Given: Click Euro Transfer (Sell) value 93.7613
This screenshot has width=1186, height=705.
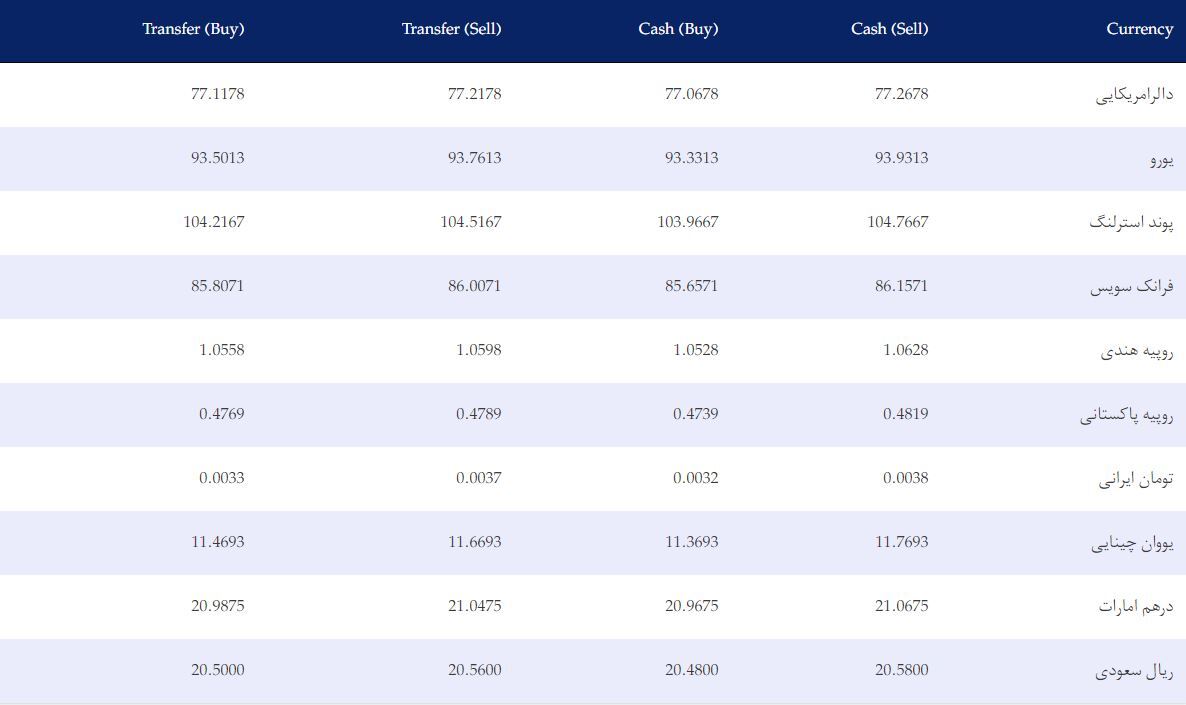Looking at the screenshot, I should coord(474,157).
